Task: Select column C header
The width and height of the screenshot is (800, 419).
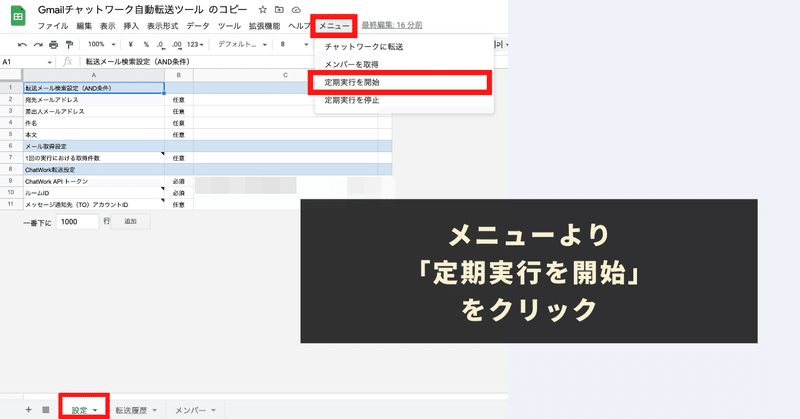Action: click(286, 75)
